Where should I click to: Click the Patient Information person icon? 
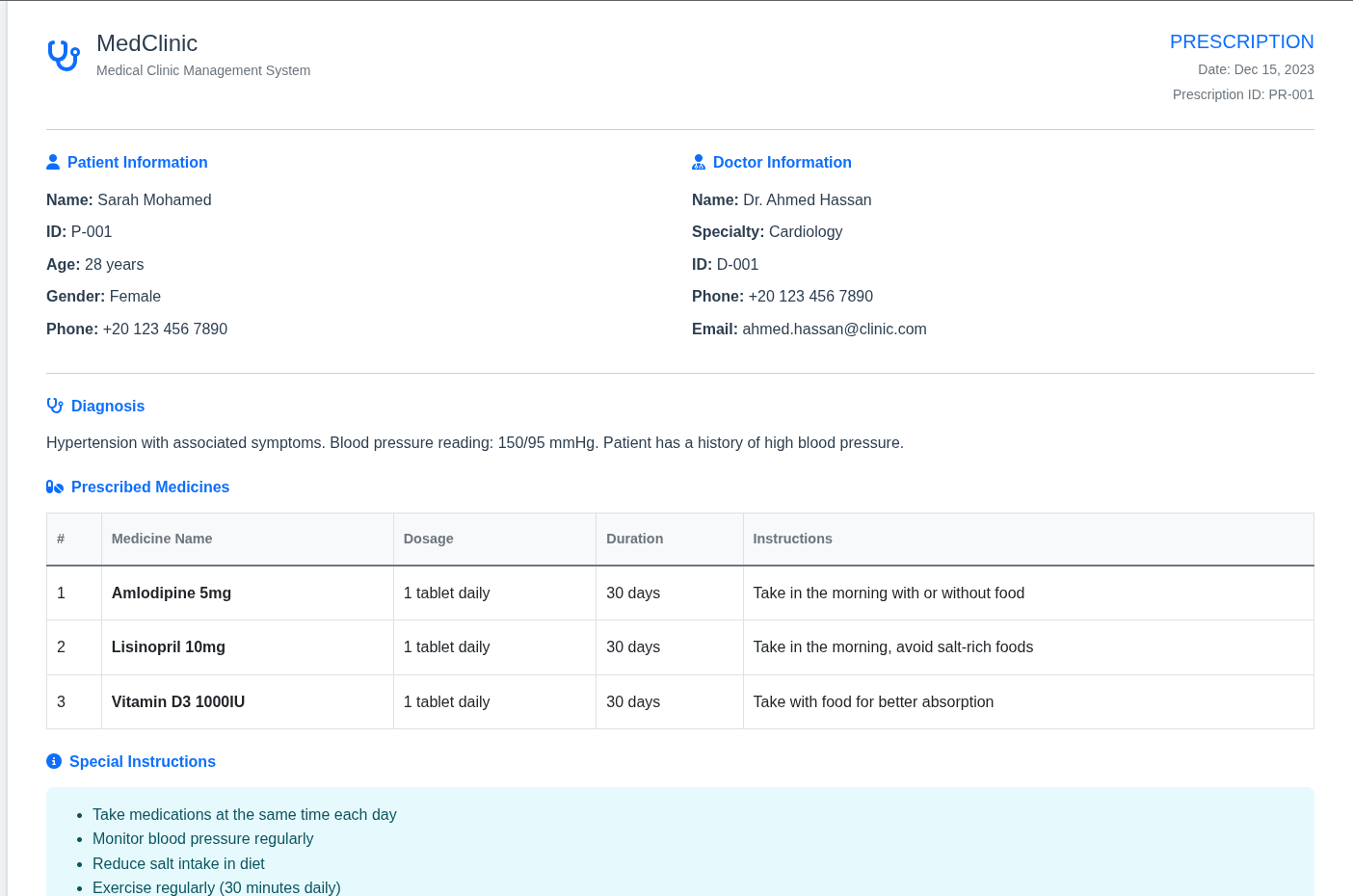coord(53,162)
